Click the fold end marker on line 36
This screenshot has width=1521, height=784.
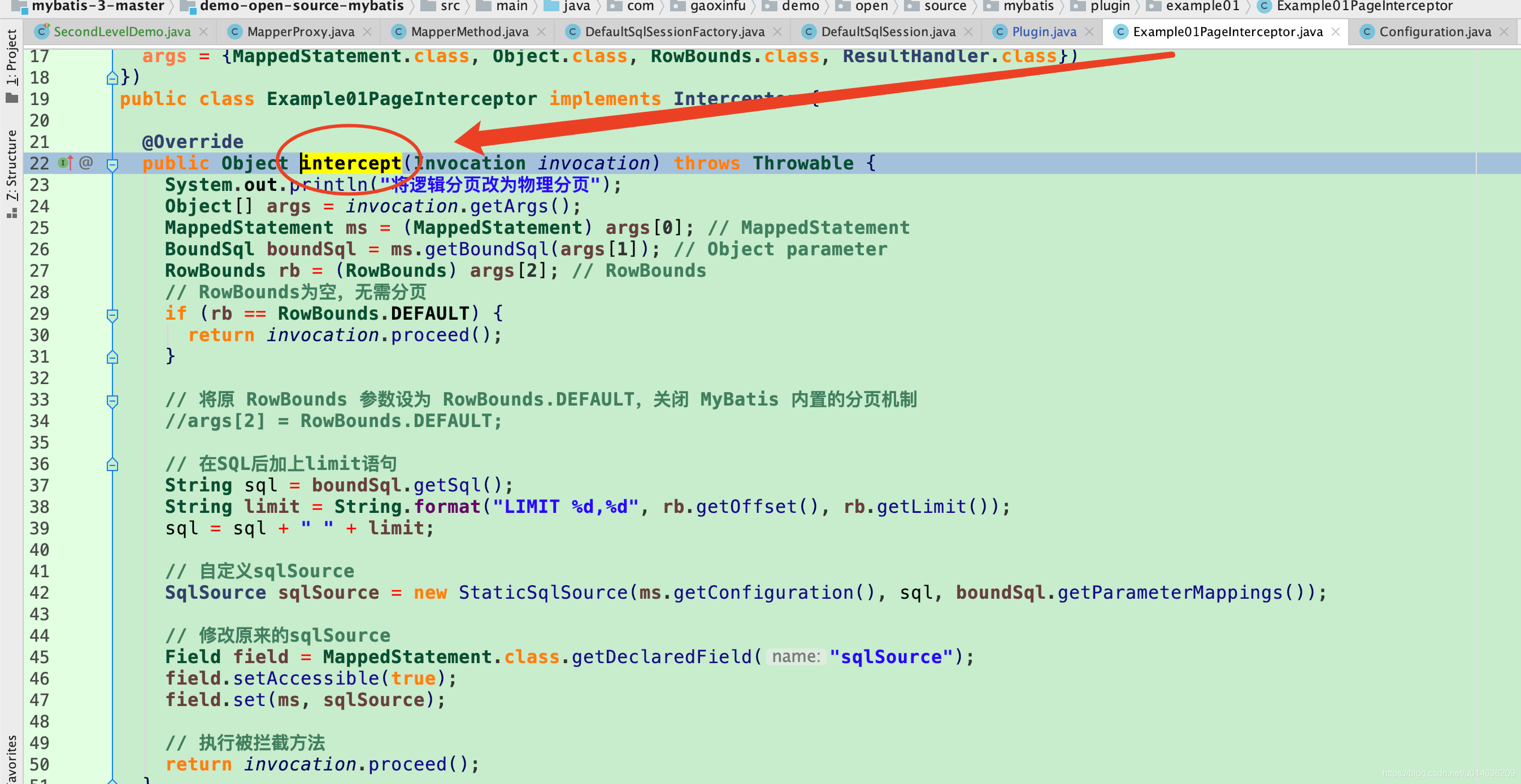coord(112,464)
